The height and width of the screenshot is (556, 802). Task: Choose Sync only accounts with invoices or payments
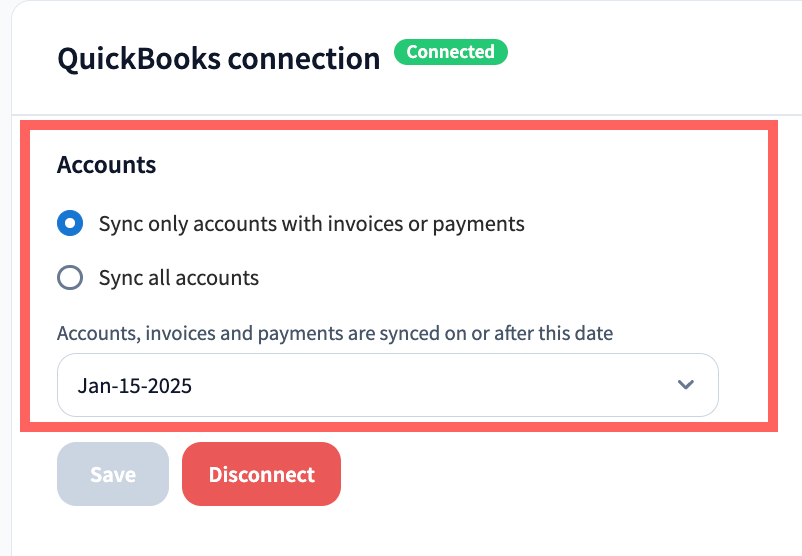(x=70, y=224)
